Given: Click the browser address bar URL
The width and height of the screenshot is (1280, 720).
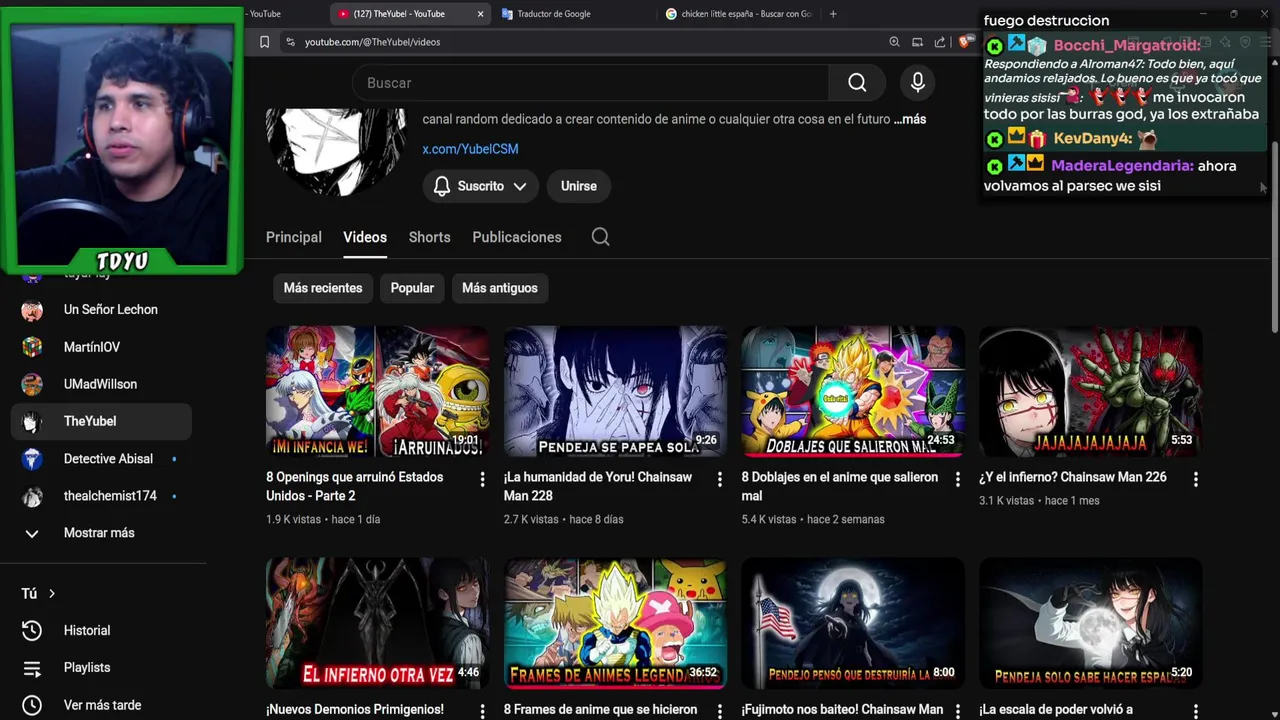Looking at the screenshot, I should [x=372, y=42].
